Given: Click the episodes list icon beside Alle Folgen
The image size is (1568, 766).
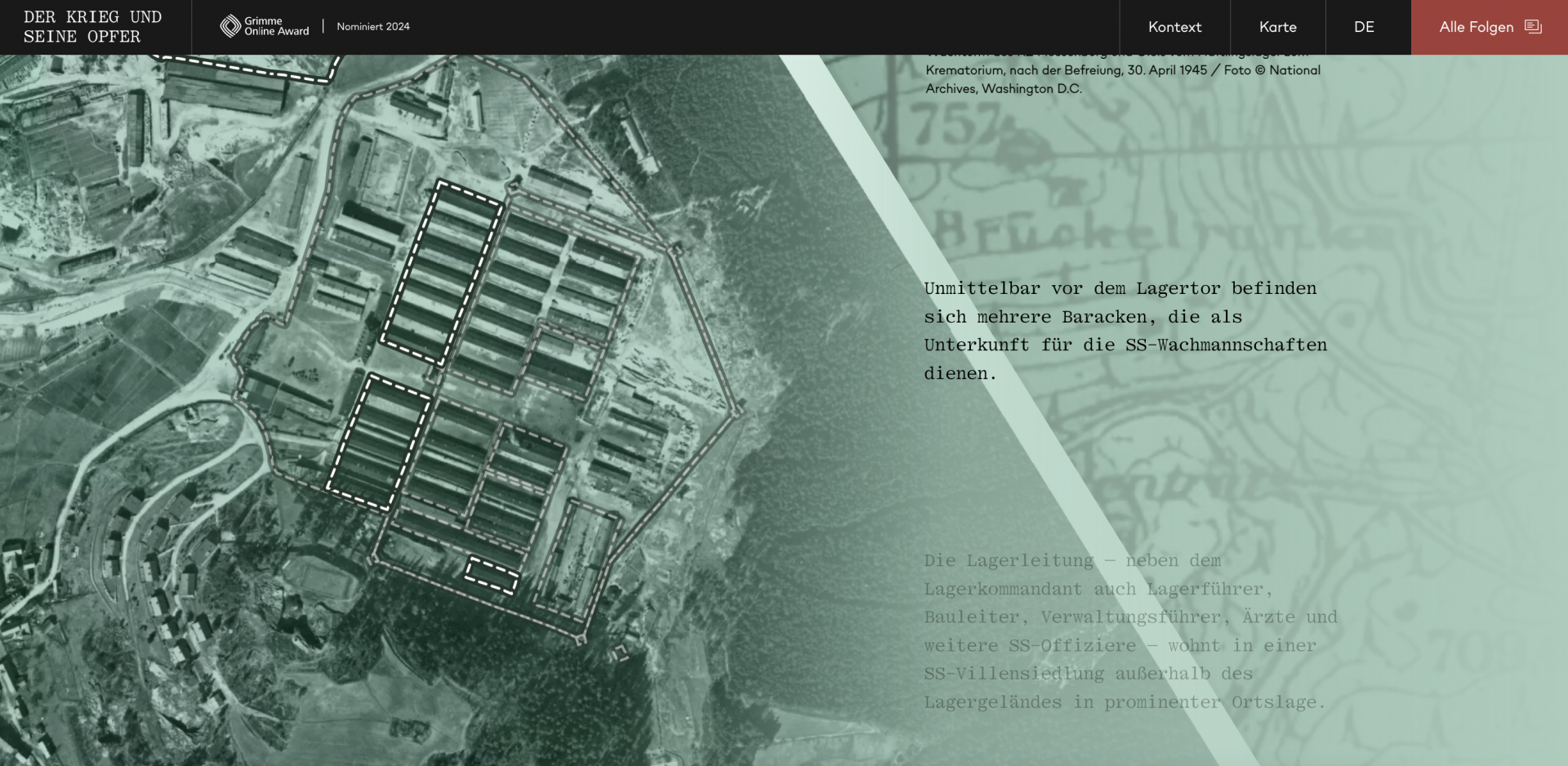Looking at the screenshot, I should pos(1533,27).
